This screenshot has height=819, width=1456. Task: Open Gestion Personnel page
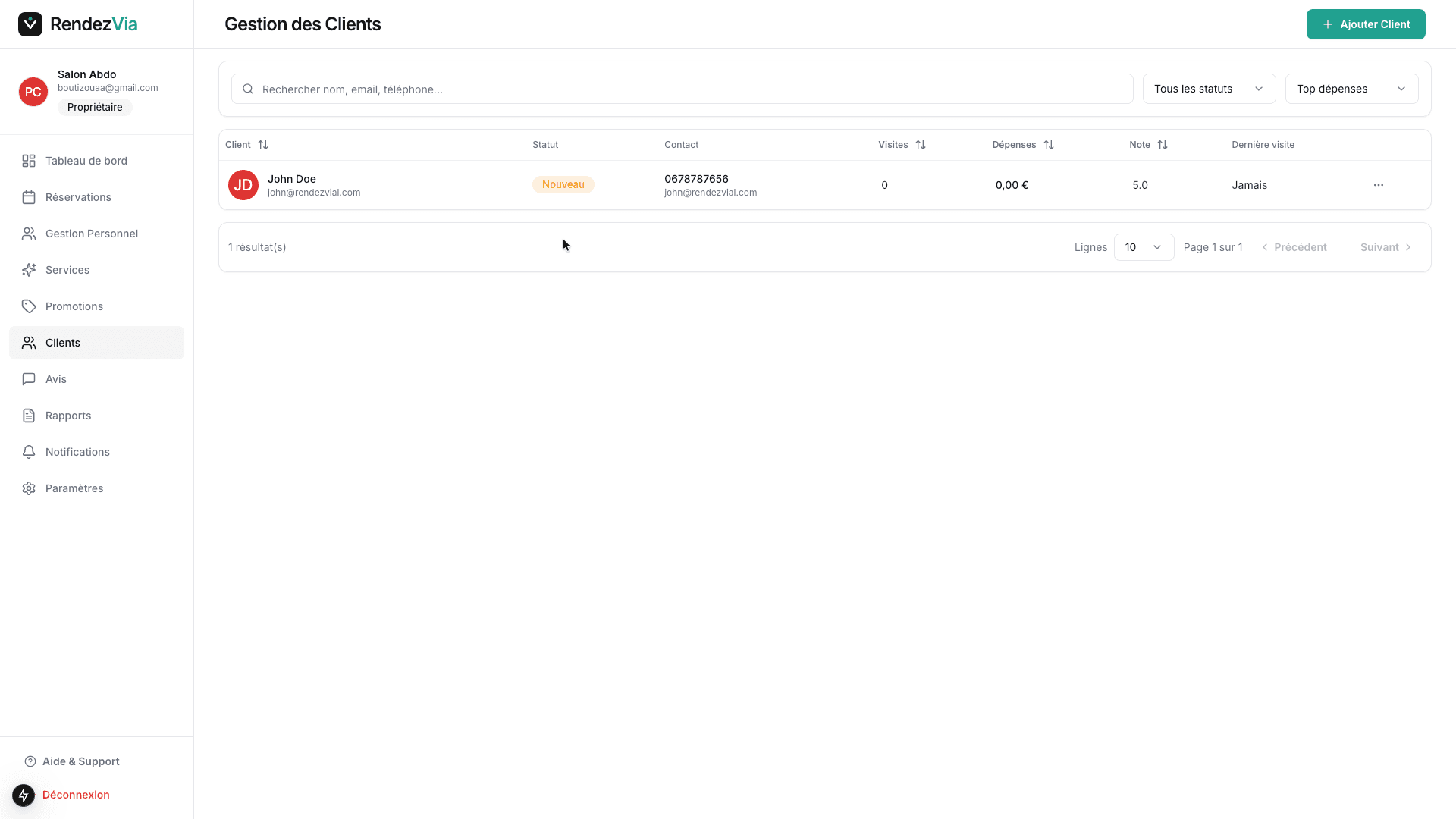click(x=96, y=234)
